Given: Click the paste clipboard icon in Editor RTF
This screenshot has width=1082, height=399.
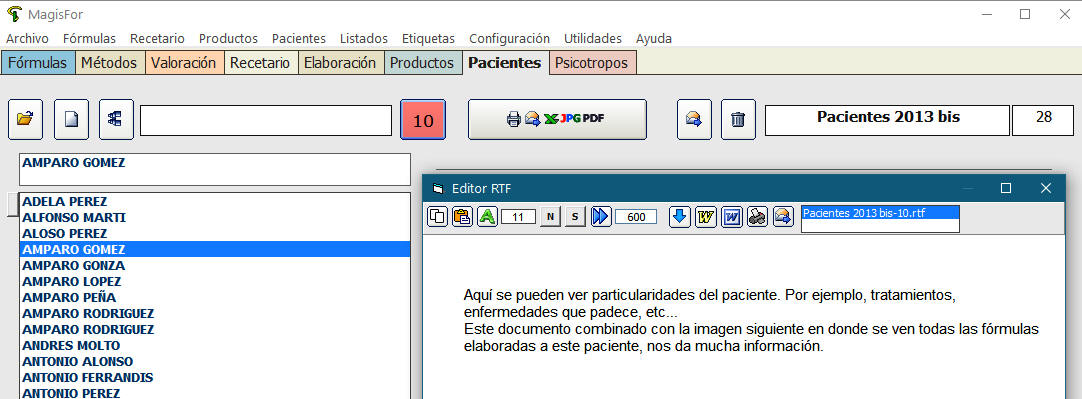Looking at the screenshot, I should (462, 217).
